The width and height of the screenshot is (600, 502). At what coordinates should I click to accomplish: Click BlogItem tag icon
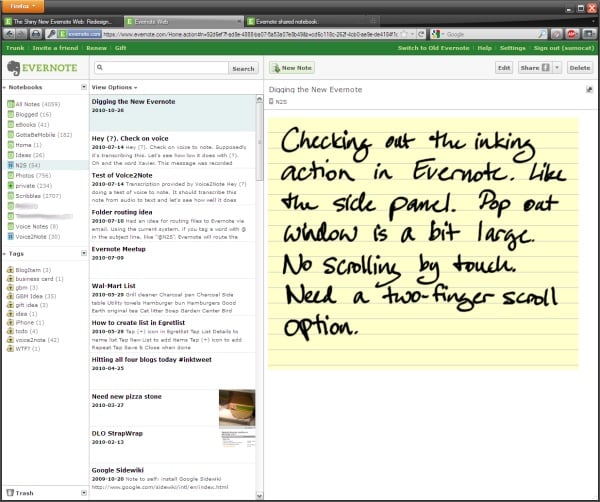10,270
